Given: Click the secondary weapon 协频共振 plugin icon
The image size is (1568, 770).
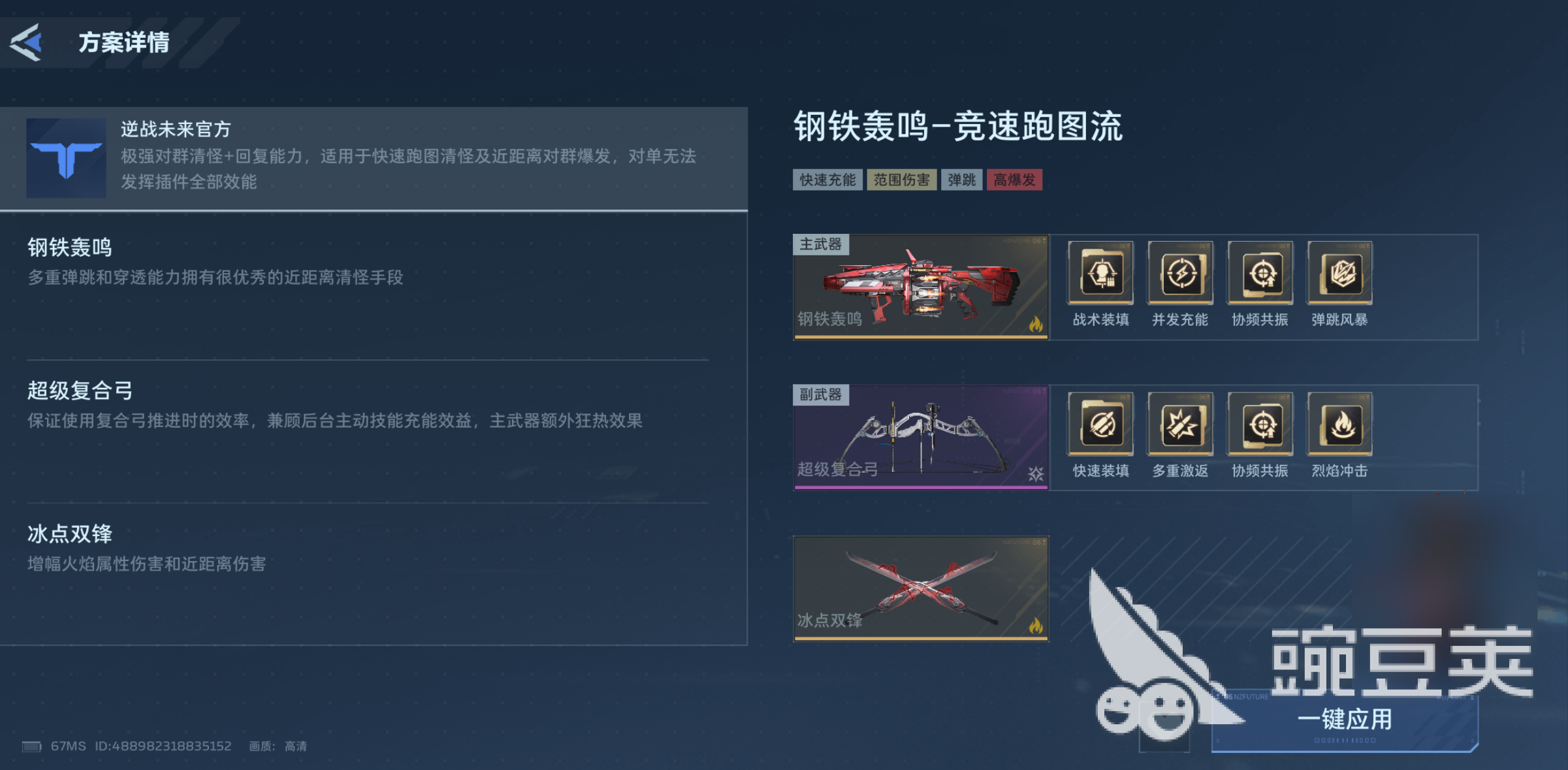Looking at the screenshot, I should coord(1260,424).
